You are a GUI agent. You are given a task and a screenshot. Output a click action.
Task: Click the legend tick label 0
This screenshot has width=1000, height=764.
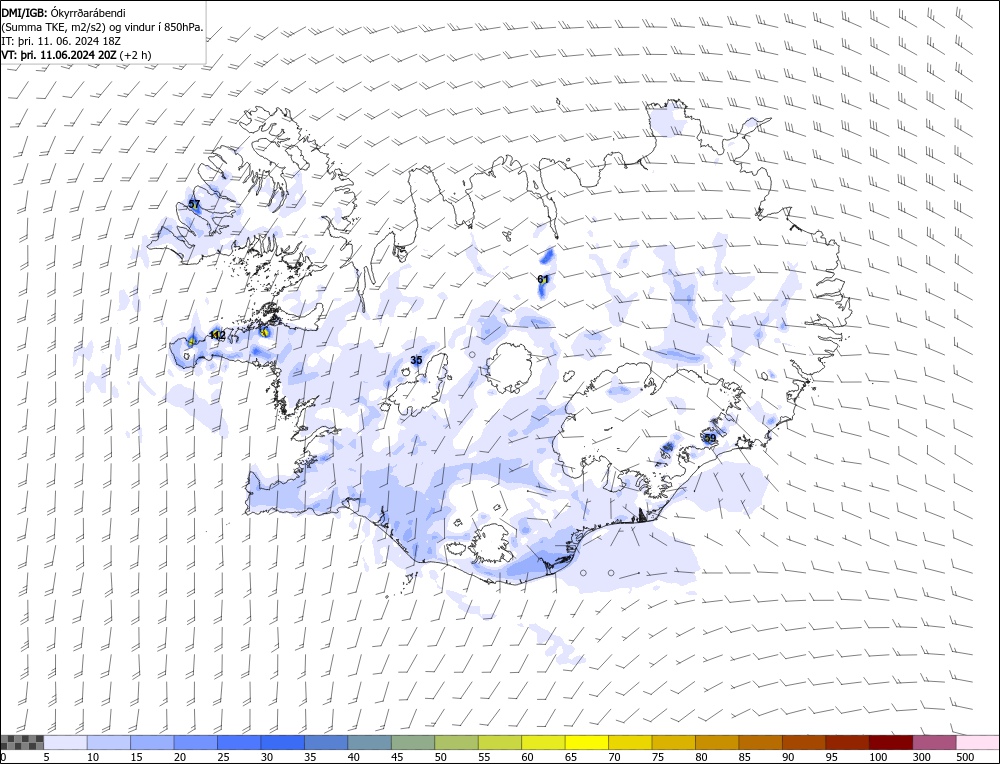(x=3, y=757)
